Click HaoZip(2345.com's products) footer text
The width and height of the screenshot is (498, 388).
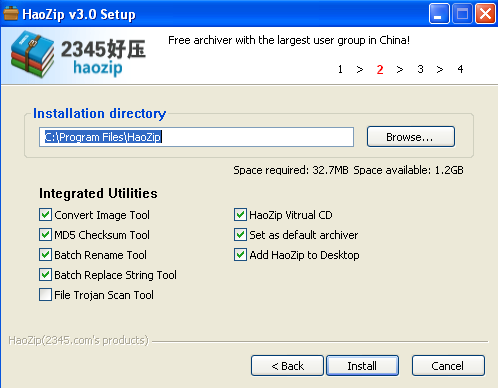pyautogui.click(x=78, y=340)
